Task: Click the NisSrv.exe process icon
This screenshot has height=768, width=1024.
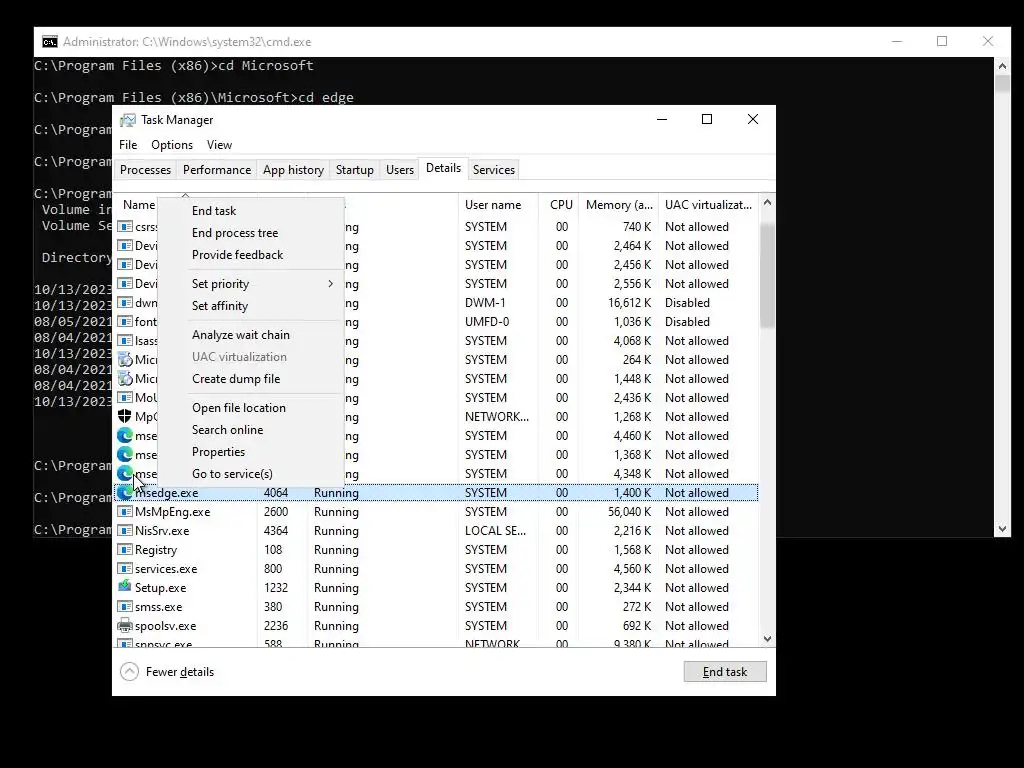Action: click(x=125, y=531)
